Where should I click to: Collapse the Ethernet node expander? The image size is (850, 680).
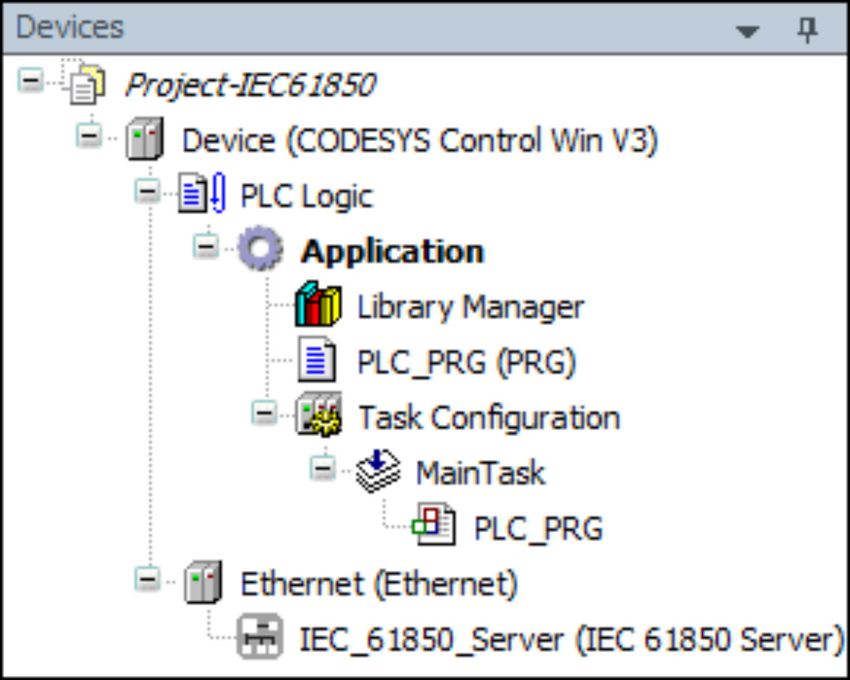point(147,580)
